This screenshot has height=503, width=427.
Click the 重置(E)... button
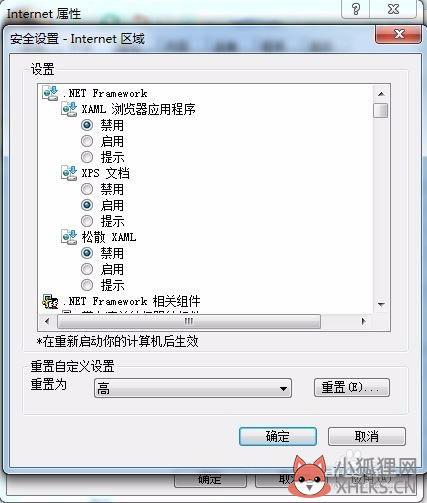tap(352, 388)
